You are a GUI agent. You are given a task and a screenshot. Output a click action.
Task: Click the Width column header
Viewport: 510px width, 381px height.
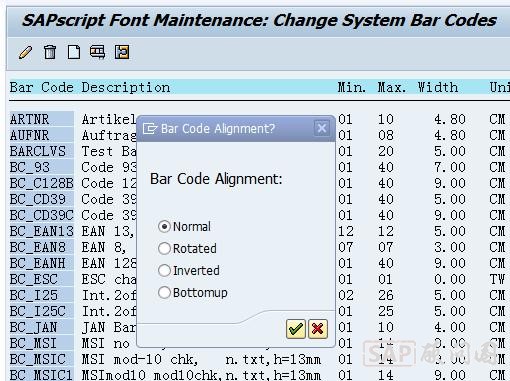click(x=438, y=88)
